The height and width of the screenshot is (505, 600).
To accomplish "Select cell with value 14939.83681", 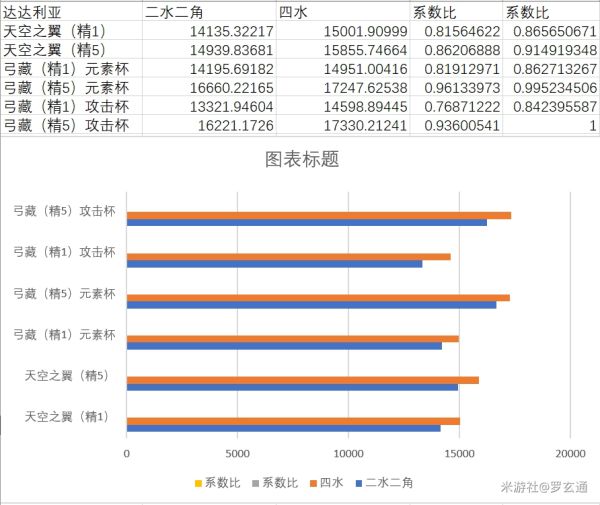I will (x=209, y=50).
